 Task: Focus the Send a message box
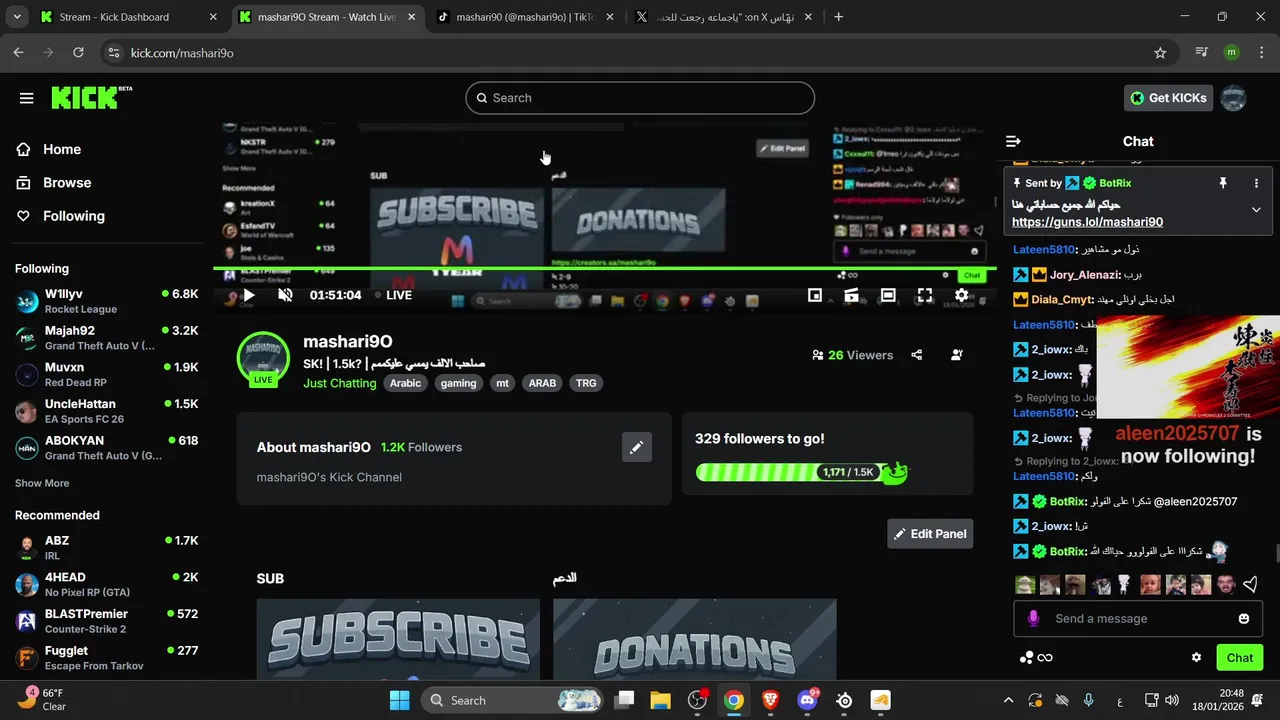click(1137, 619)
